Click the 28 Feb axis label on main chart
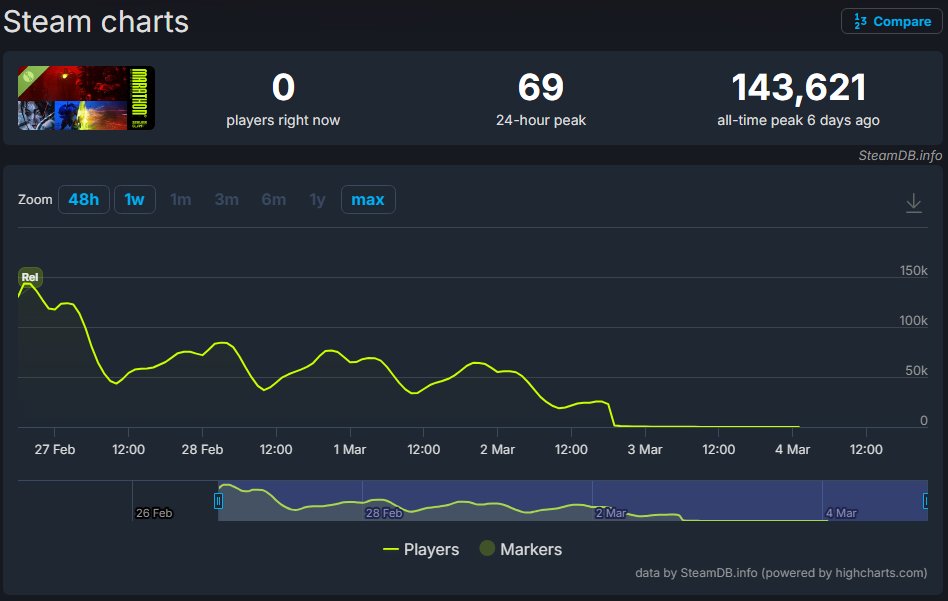The image size is (948, 601). (202, 449)
